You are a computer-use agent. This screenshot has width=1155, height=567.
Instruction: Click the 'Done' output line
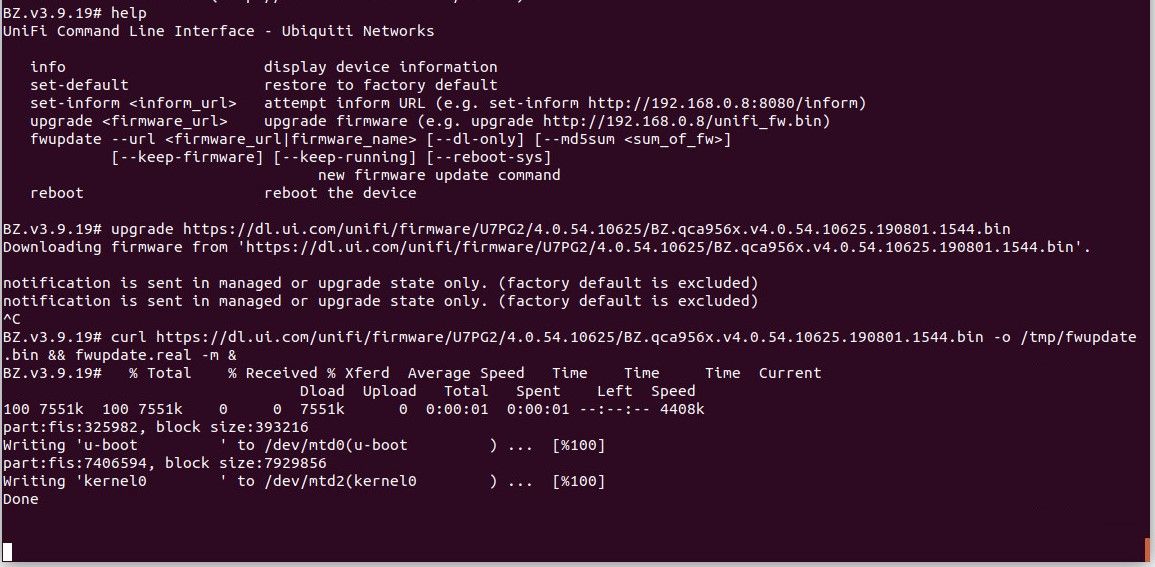(x=21, y=499)
